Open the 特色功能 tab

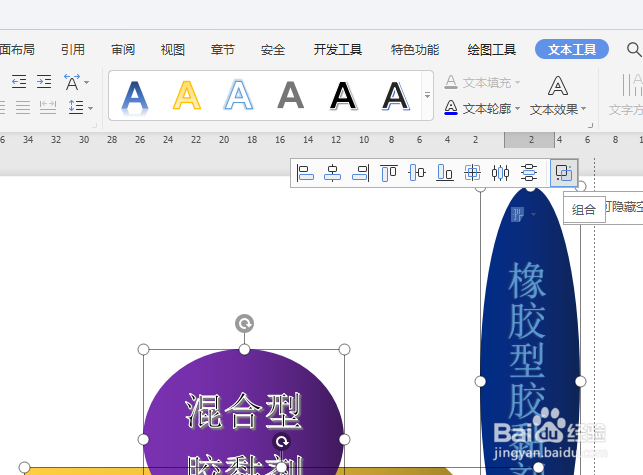415,50
